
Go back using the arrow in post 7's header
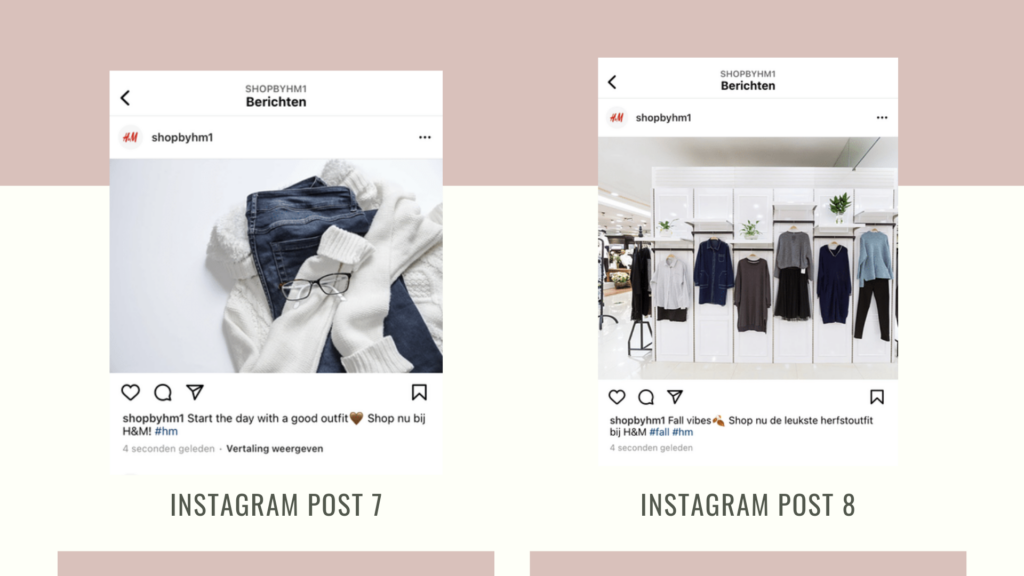tap(125, 98)
